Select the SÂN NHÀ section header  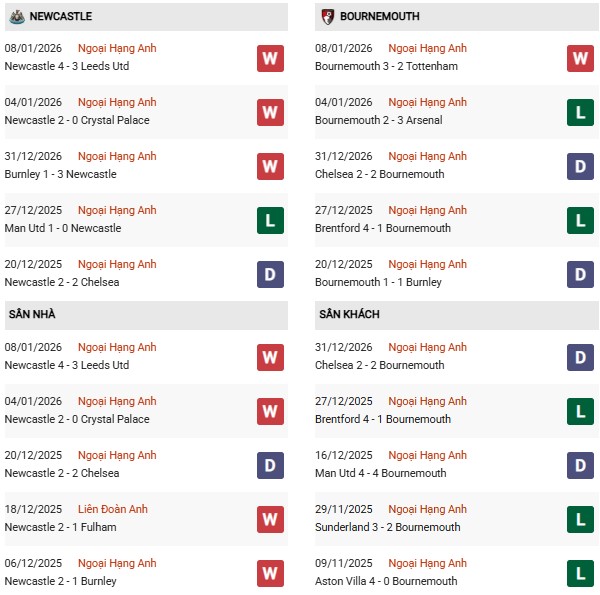click(x=32, y=315)
